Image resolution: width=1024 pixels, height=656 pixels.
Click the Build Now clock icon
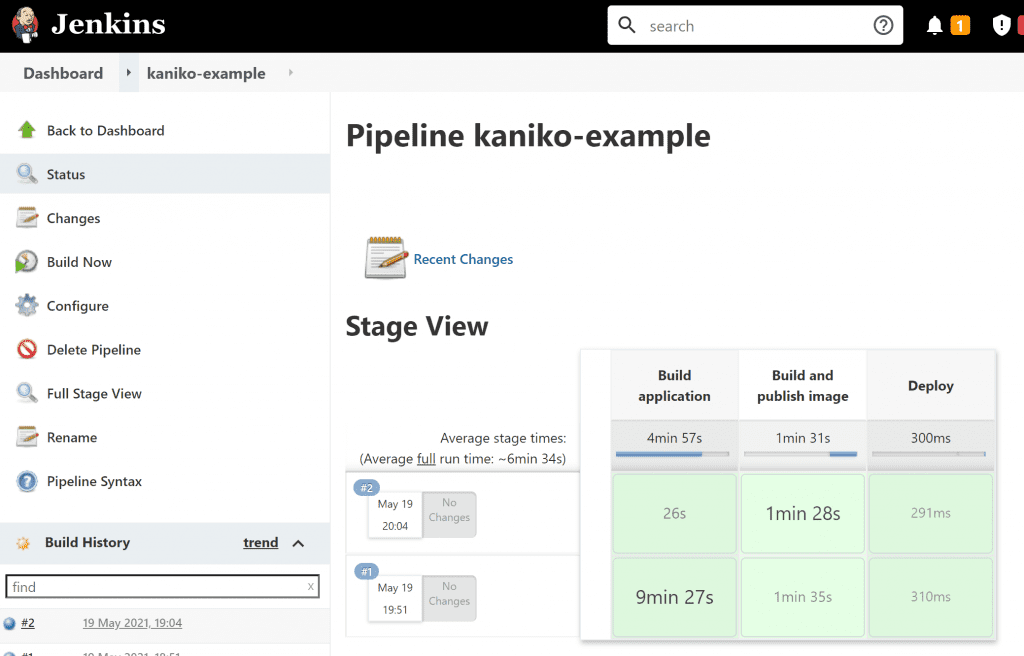point(27,262)
